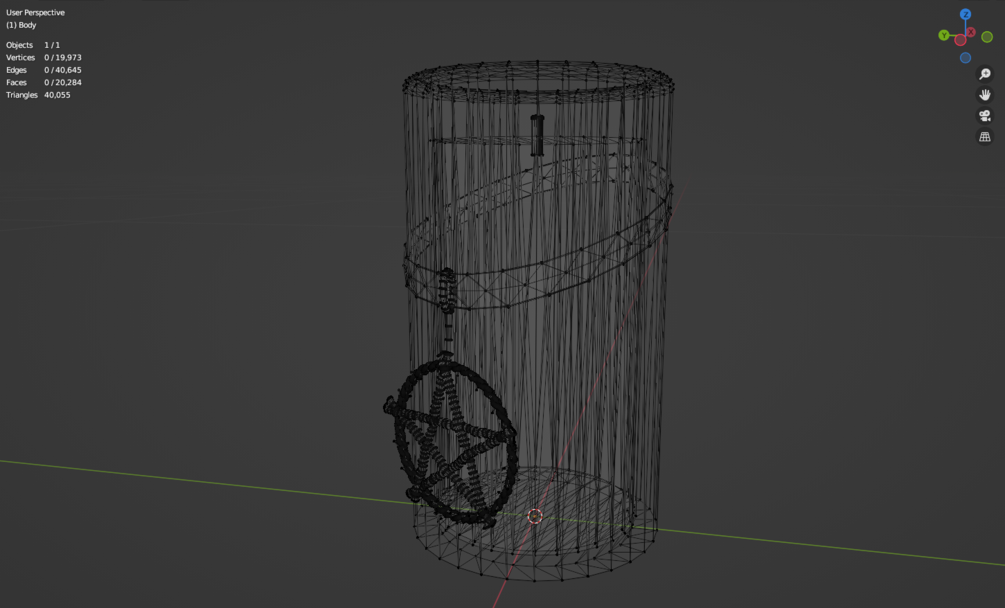Click the 'Vertices' statistics label

[x=21, y=58]
